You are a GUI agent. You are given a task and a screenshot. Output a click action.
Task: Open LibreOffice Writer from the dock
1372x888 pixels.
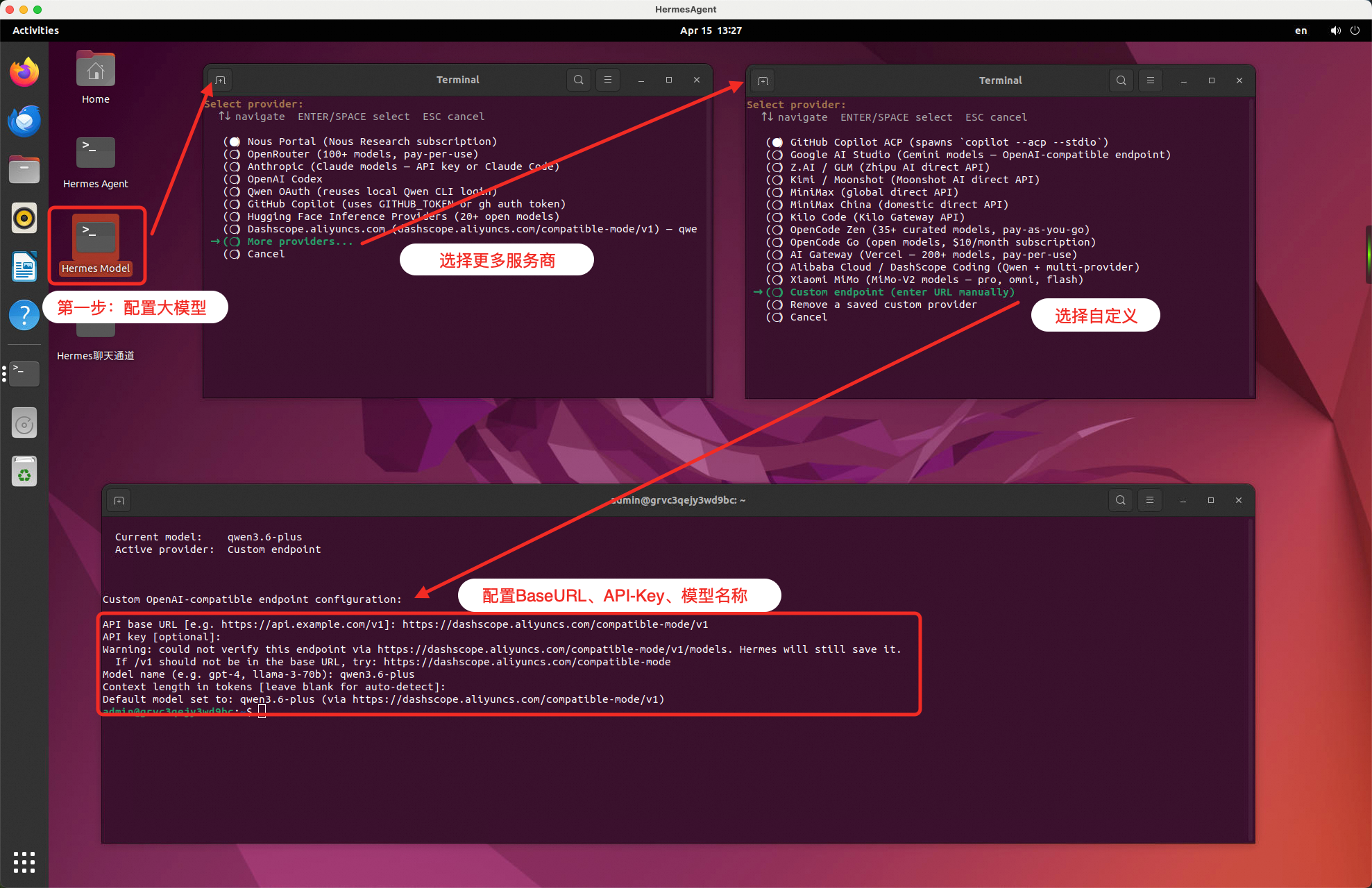24,267
